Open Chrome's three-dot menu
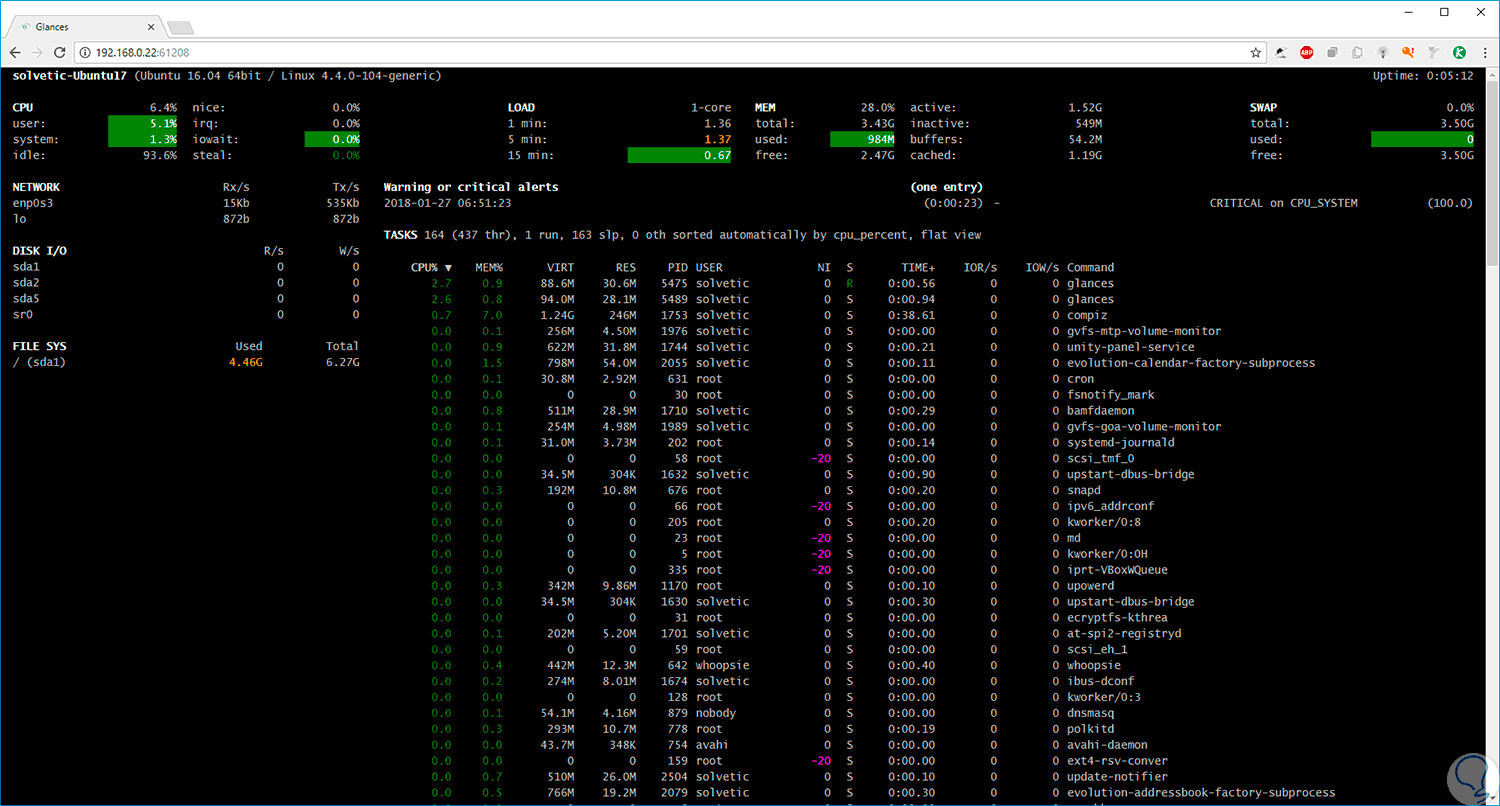1500x806 pixels. click(1485, 52)
